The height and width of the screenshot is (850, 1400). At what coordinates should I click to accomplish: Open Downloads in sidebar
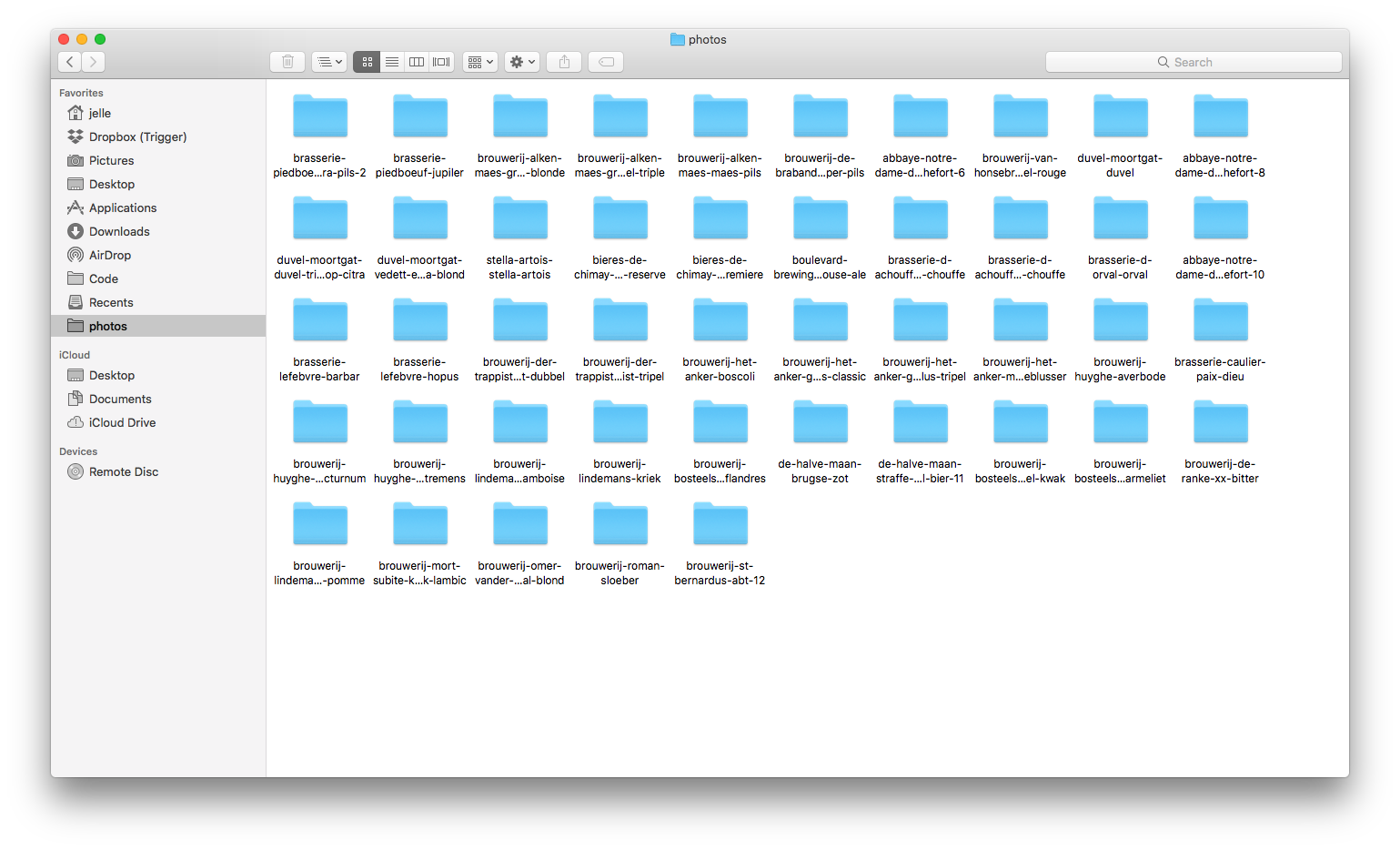coord(158,231)
